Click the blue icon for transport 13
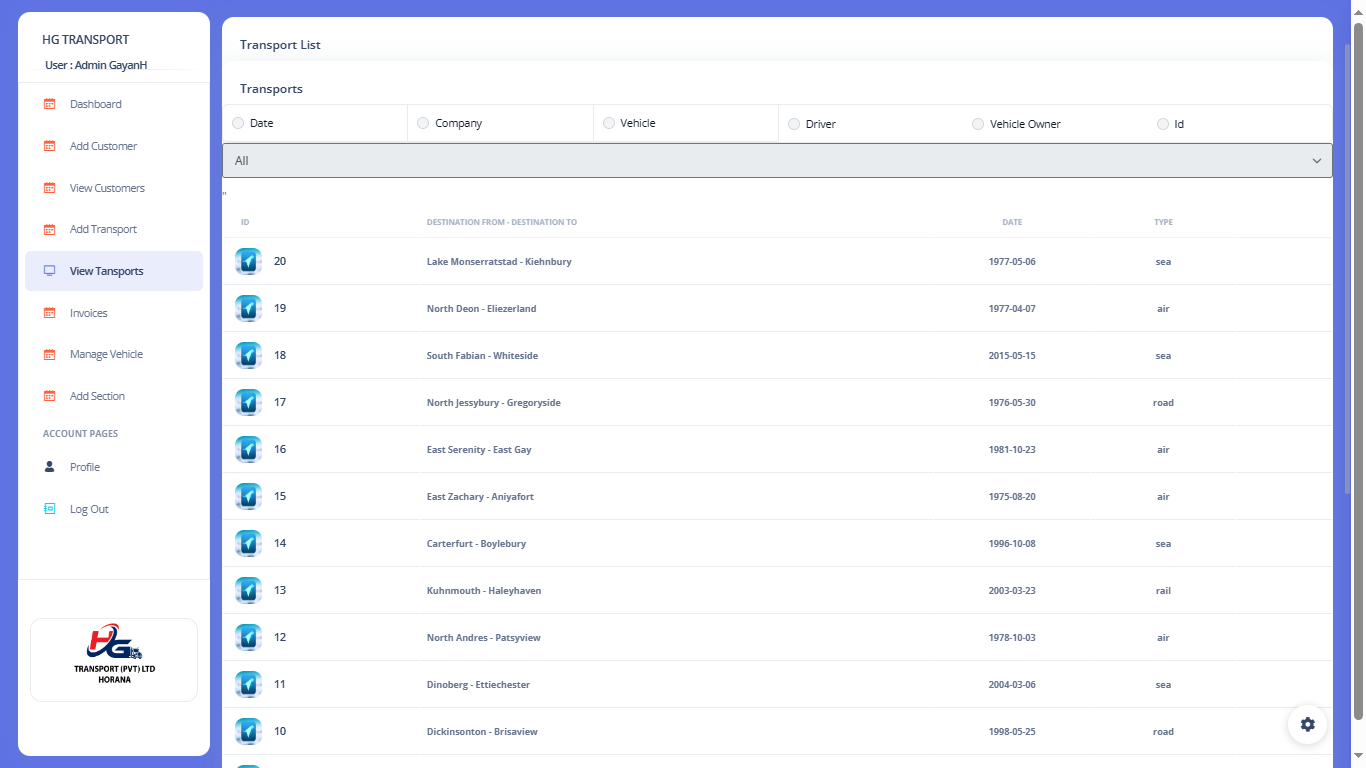Image resolution: width=1366 pixels, height=768 pixels. click(x=248, y=591)
